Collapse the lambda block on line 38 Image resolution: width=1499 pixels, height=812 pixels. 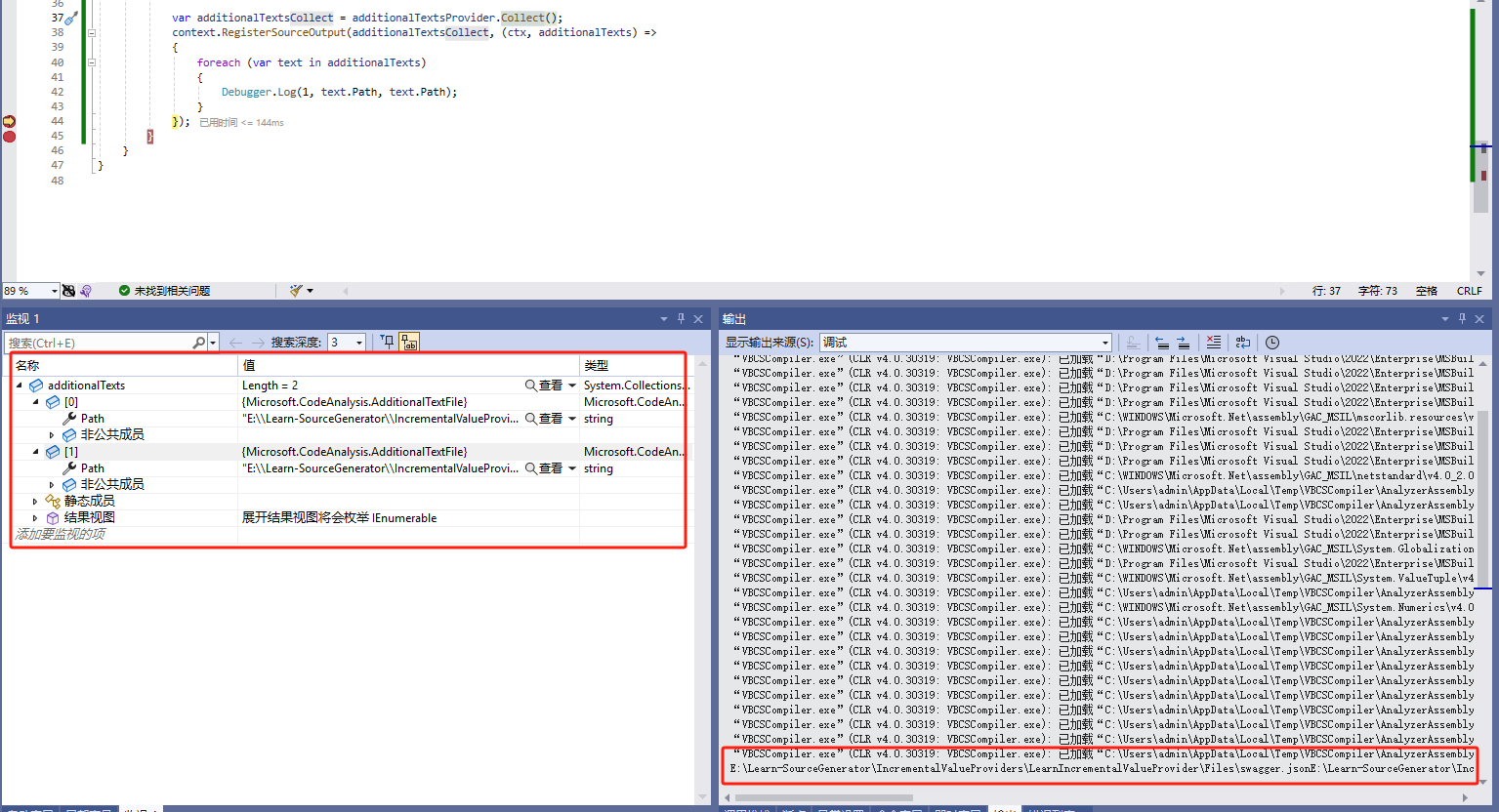(x=92, y=33)
